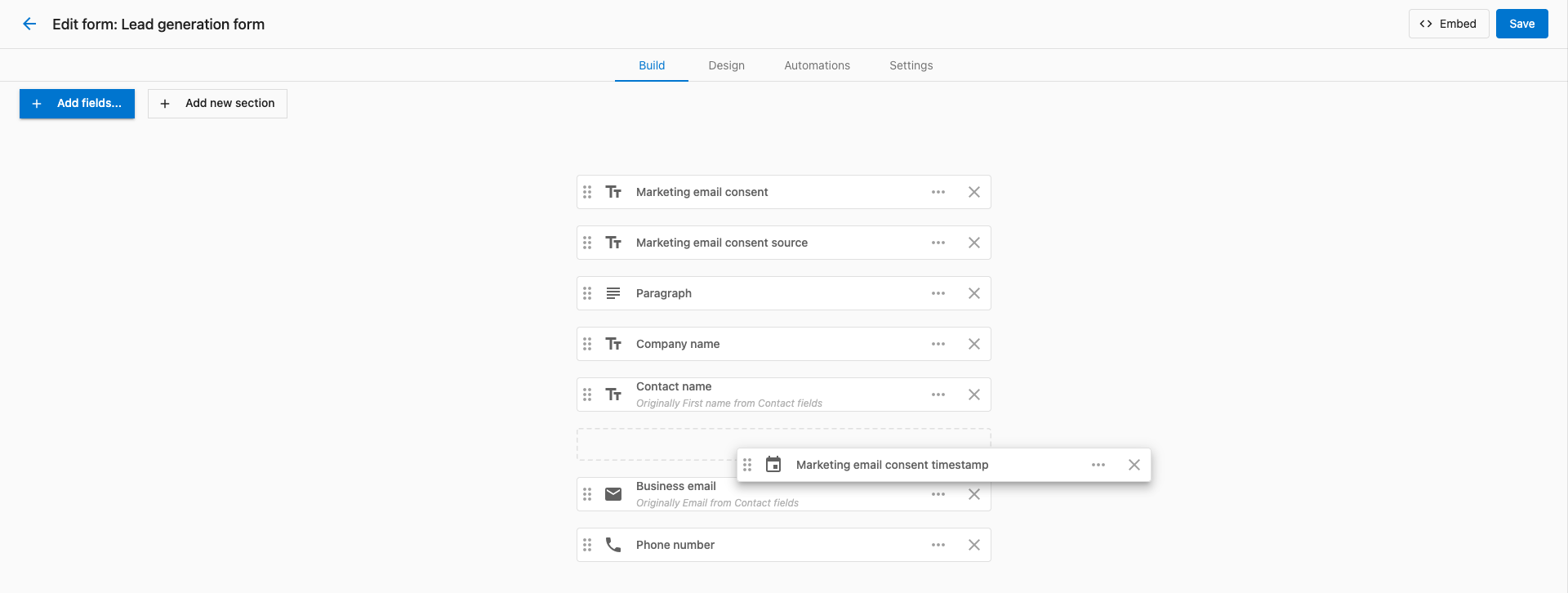1568x593 pixels.
Task: Grab drag handle of Company name field
Action: tap(587, 344)
